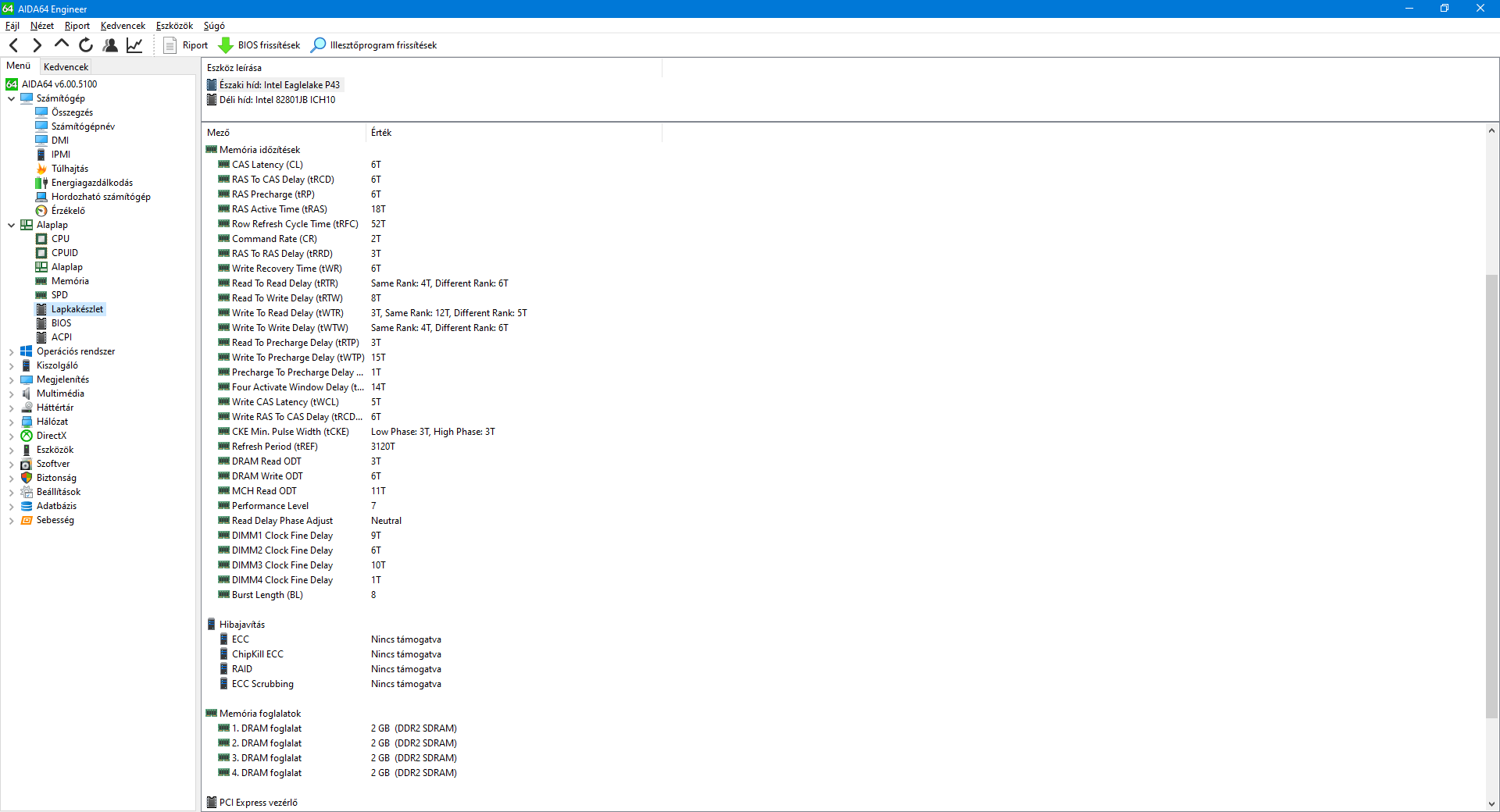Click the scroll down arrow of details list
This screenshot has width=1500, height=812.
point(1491,803)
